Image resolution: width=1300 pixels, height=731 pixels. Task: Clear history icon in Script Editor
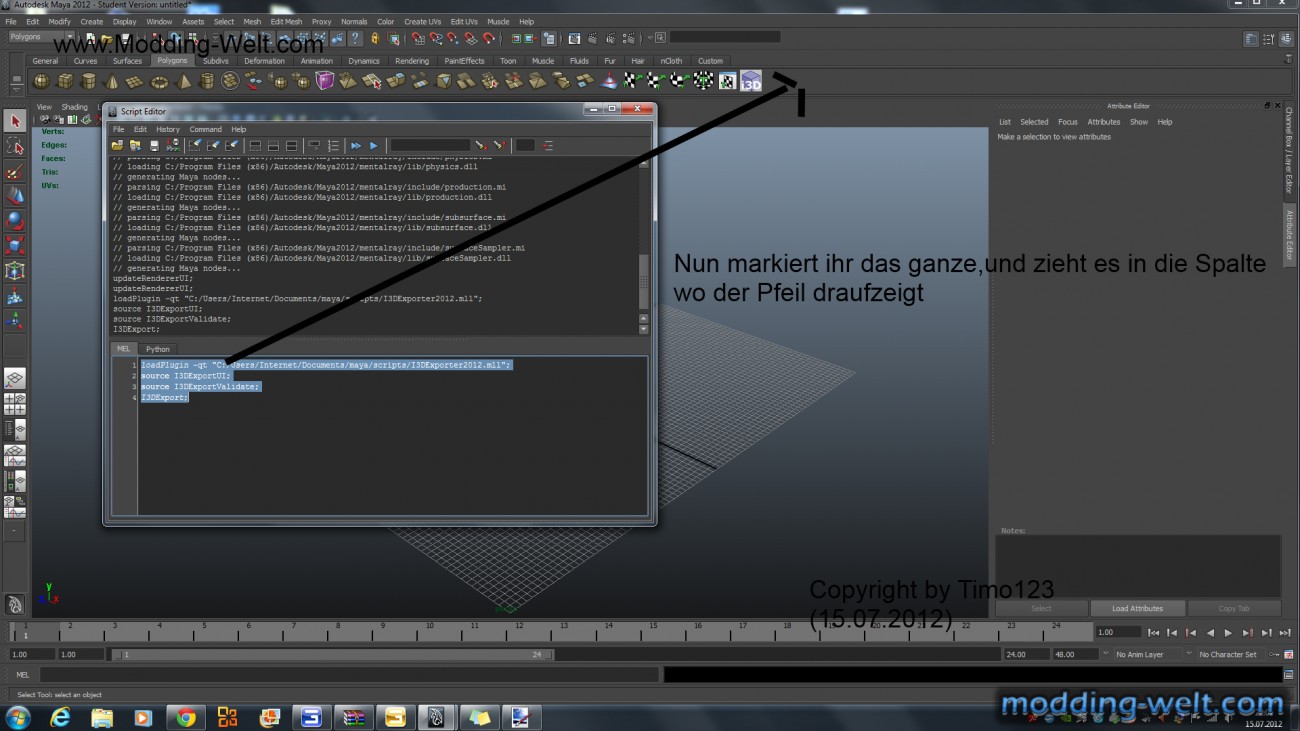click(196, 146)
